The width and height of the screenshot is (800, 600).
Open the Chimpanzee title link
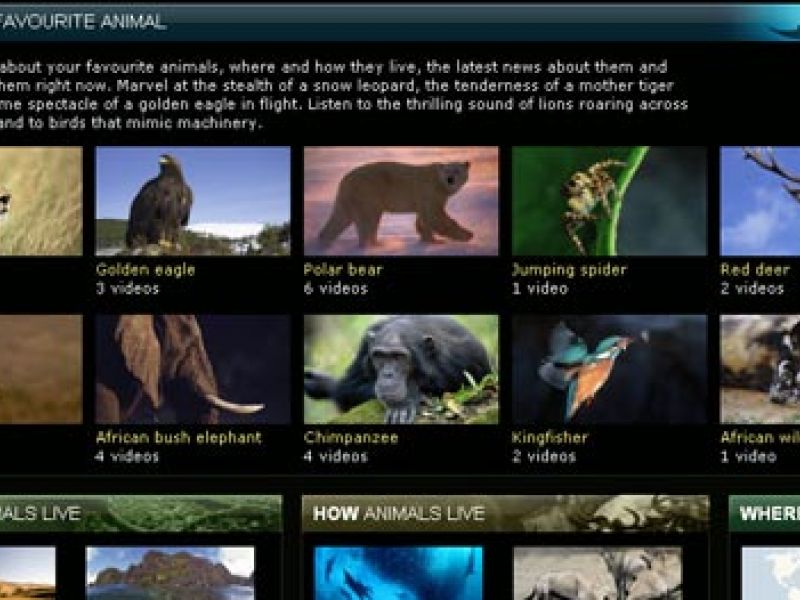point(351,438)
